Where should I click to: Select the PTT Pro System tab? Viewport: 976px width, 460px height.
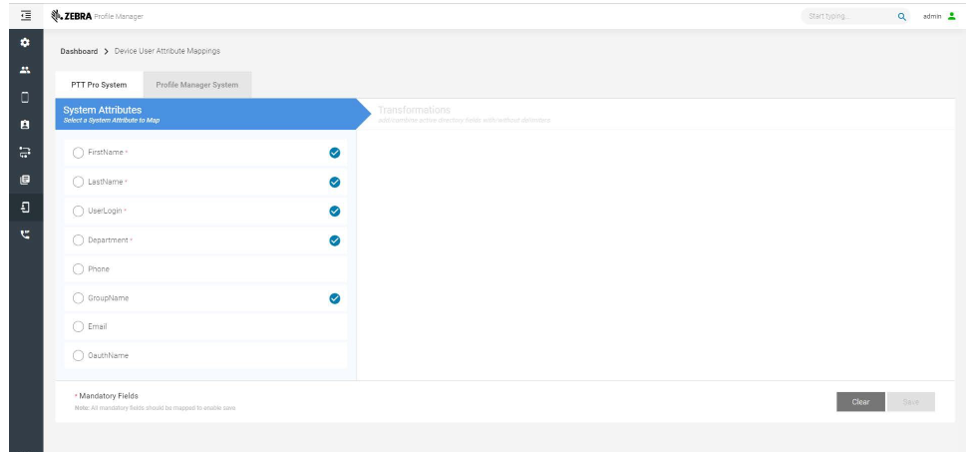[99, 85]
